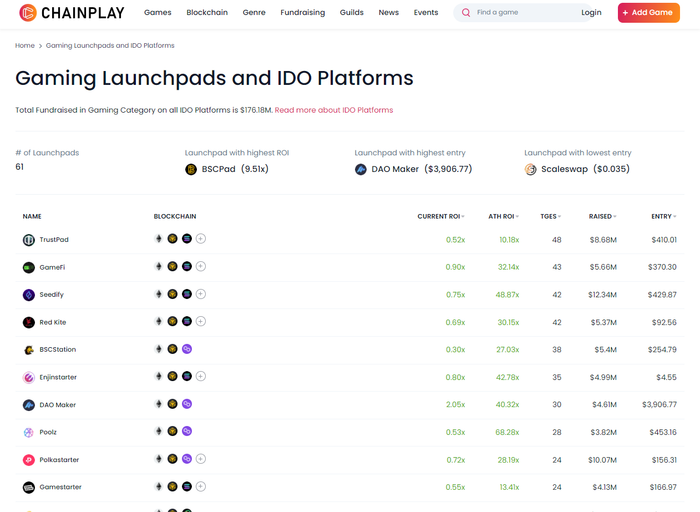
Task: Focus the Find a game search field
Action: pyautogui.click(x=522, y=12)
